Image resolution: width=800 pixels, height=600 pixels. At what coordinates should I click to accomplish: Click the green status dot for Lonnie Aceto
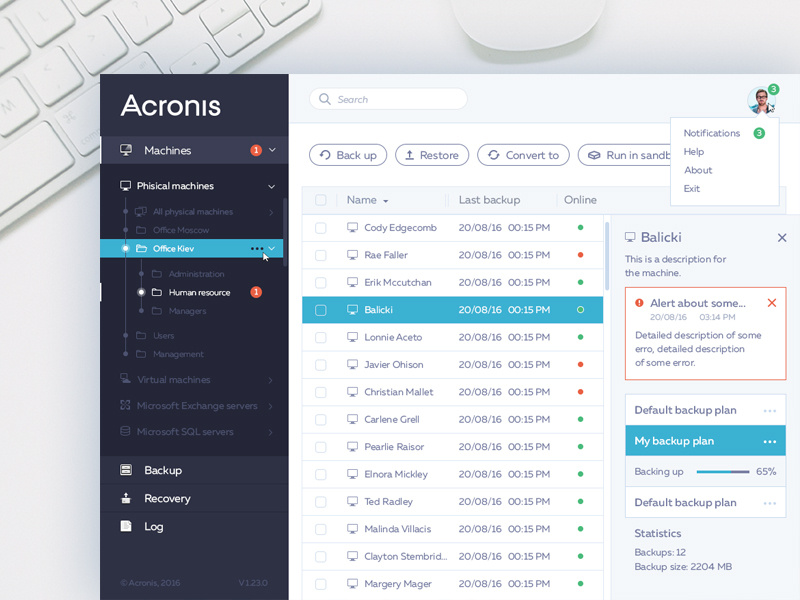click(580, 337)
